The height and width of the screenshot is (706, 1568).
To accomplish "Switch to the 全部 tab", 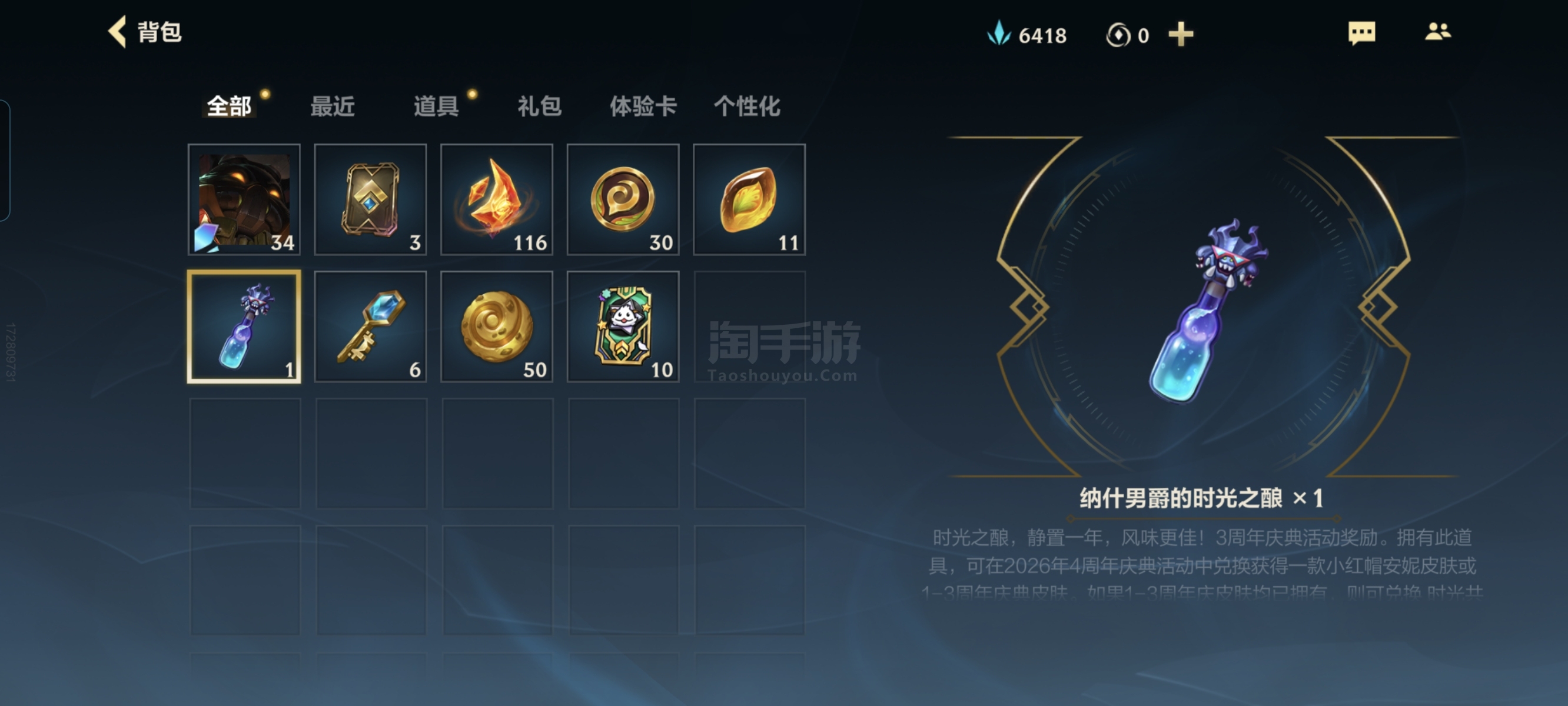I will [229, 106].
